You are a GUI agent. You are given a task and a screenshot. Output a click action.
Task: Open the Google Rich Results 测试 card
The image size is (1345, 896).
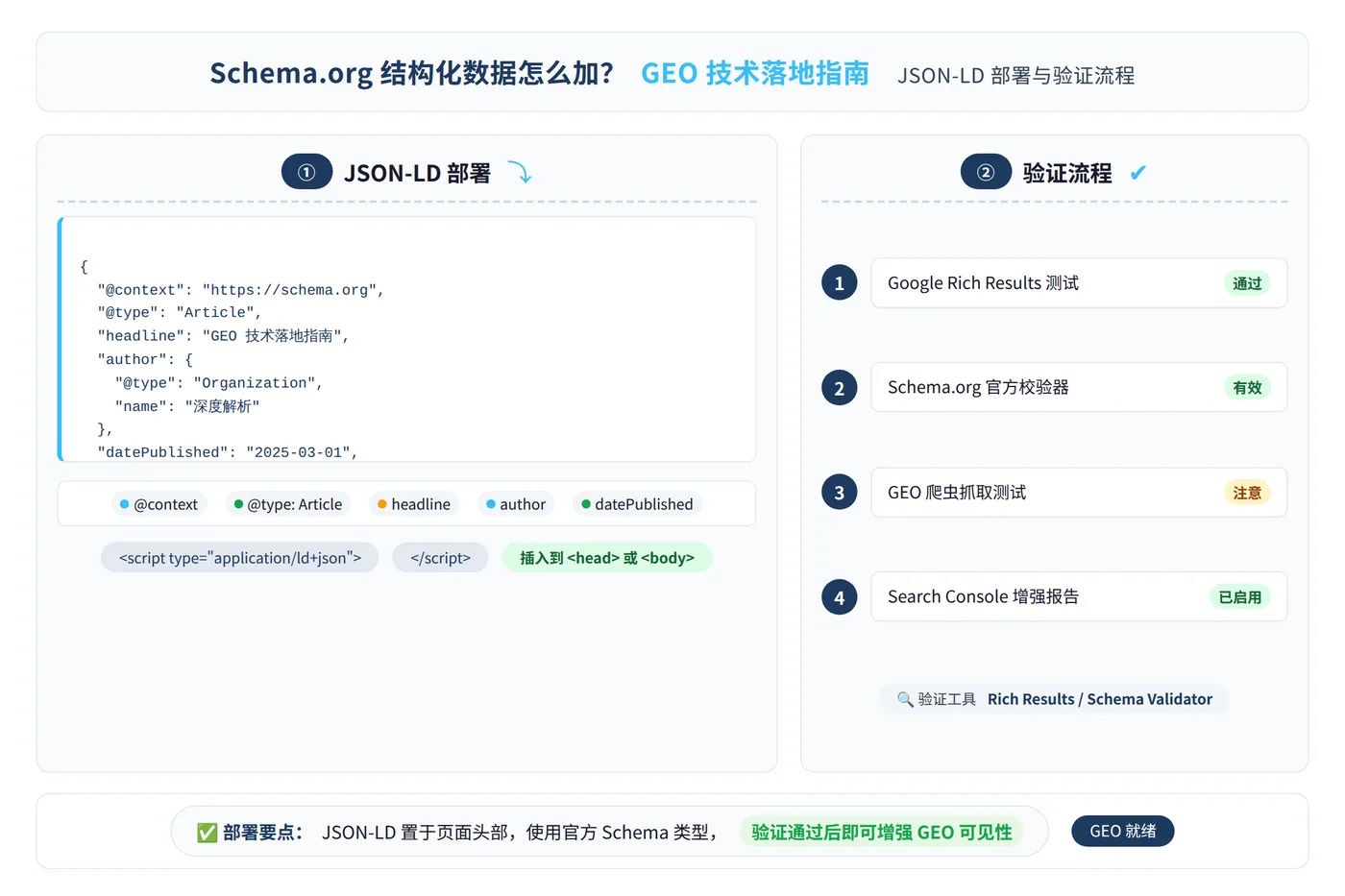[x=1079, y=282]
